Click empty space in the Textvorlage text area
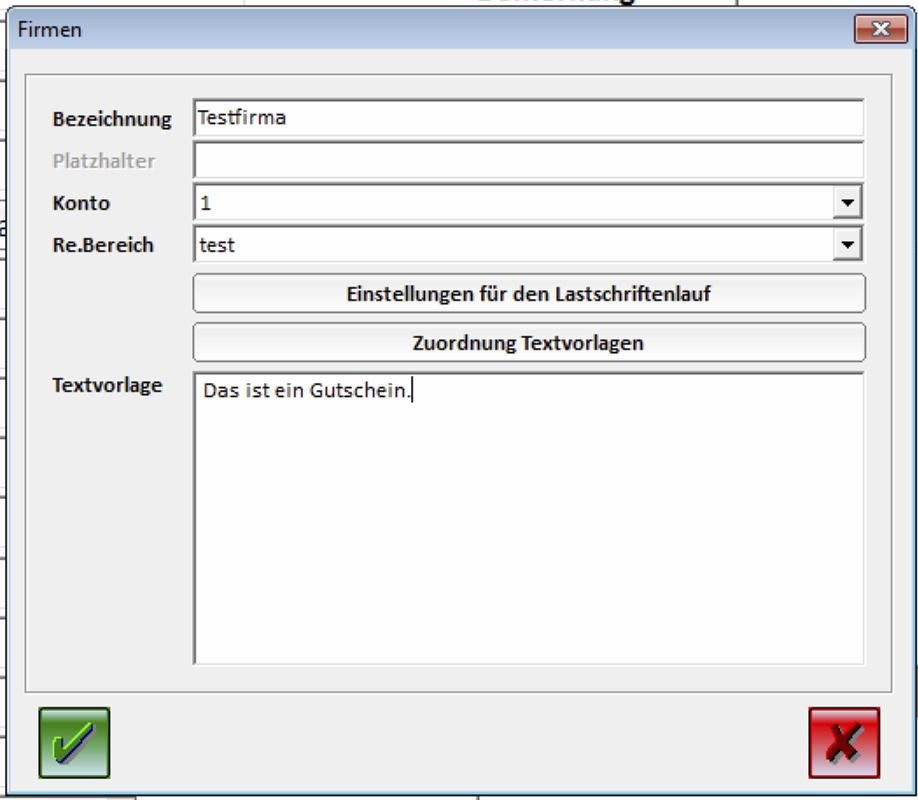This screenshot has width=918, height=800. click(x=528, y=540)
